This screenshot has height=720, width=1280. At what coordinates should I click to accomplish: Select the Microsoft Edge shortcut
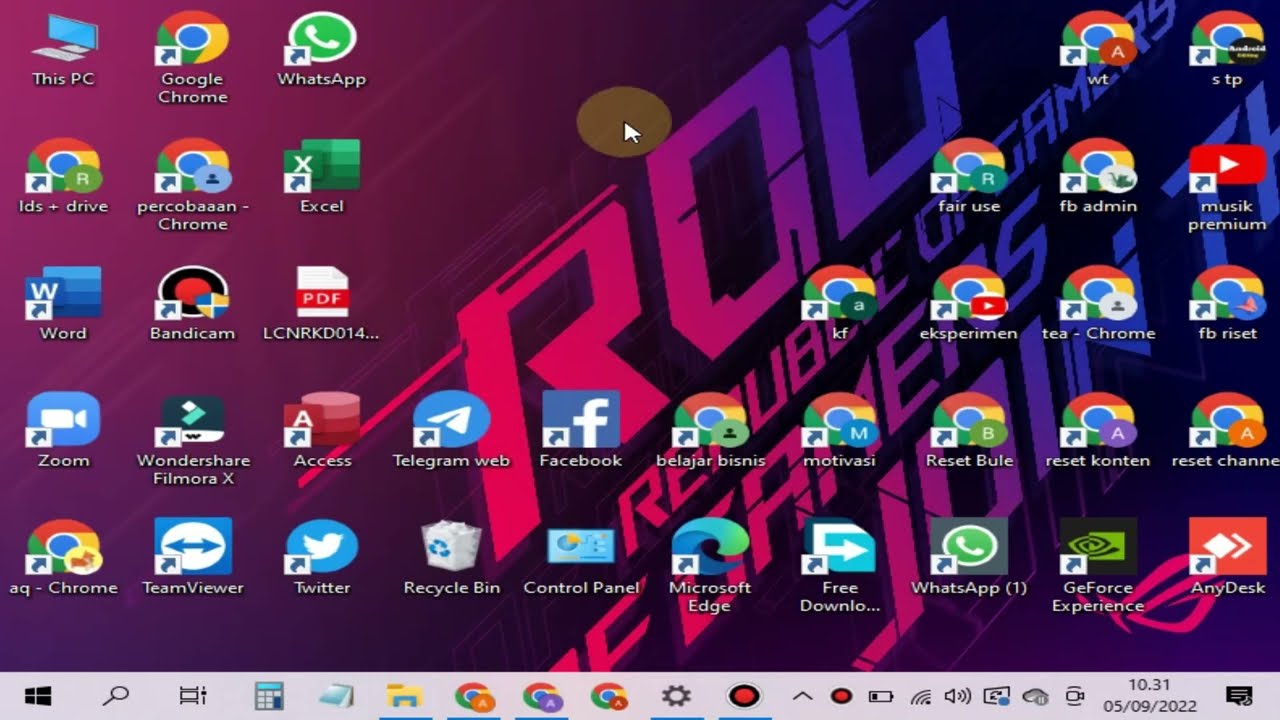click(710, 567)
